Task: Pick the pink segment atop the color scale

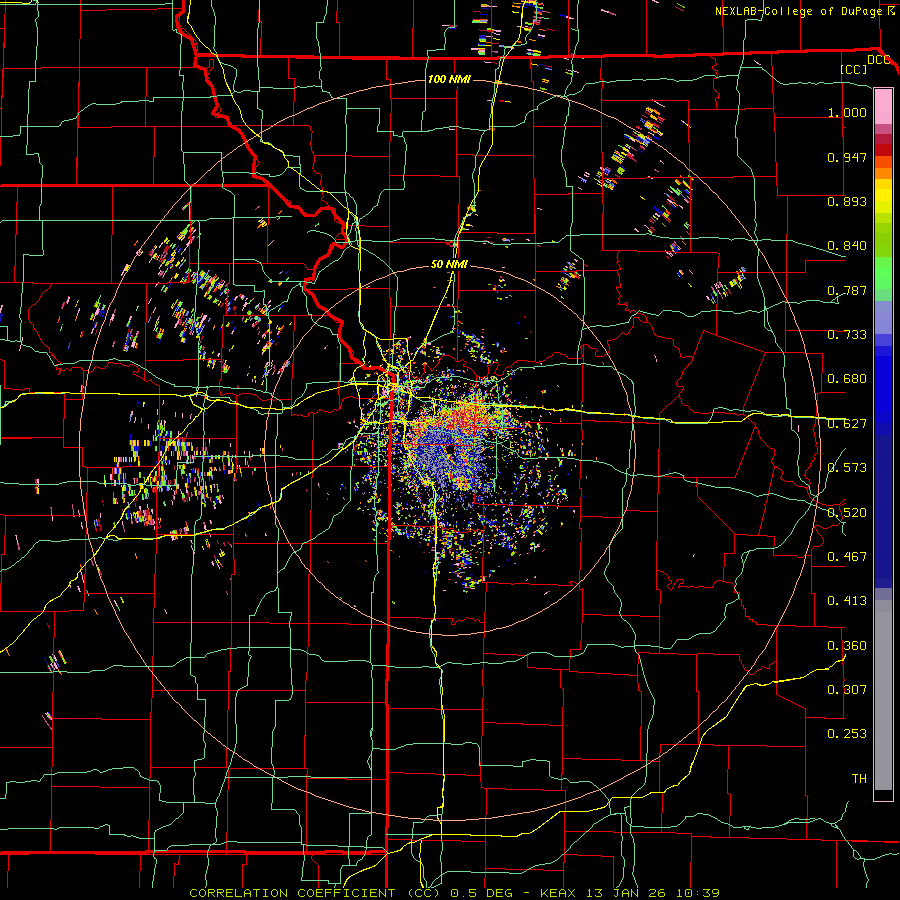Action: click(x=883, y=106)
